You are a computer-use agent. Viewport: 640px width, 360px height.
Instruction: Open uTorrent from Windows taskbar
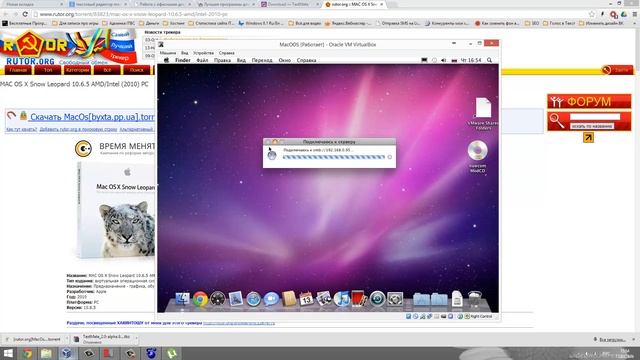click(172, 353)
